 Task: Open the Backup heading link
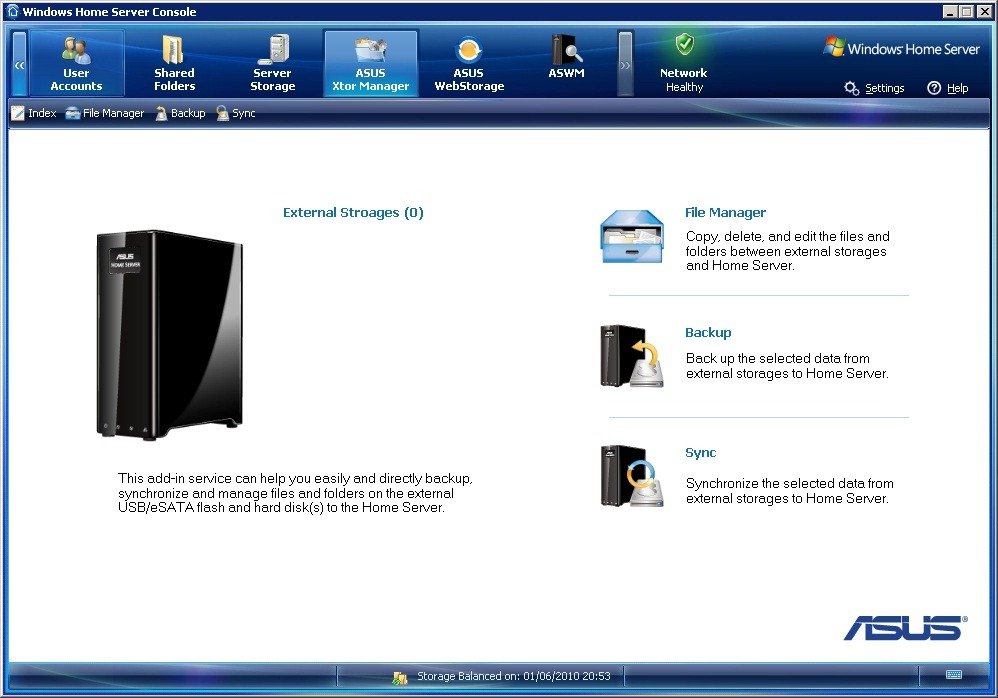click(x=708, y=332)
